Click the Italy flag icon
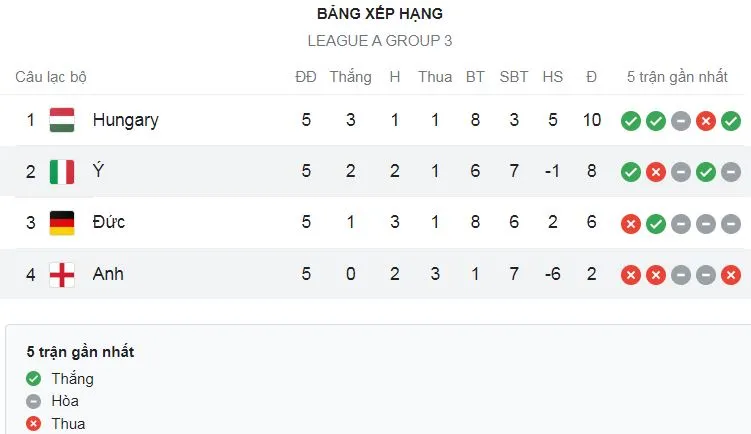 (62, 172)
